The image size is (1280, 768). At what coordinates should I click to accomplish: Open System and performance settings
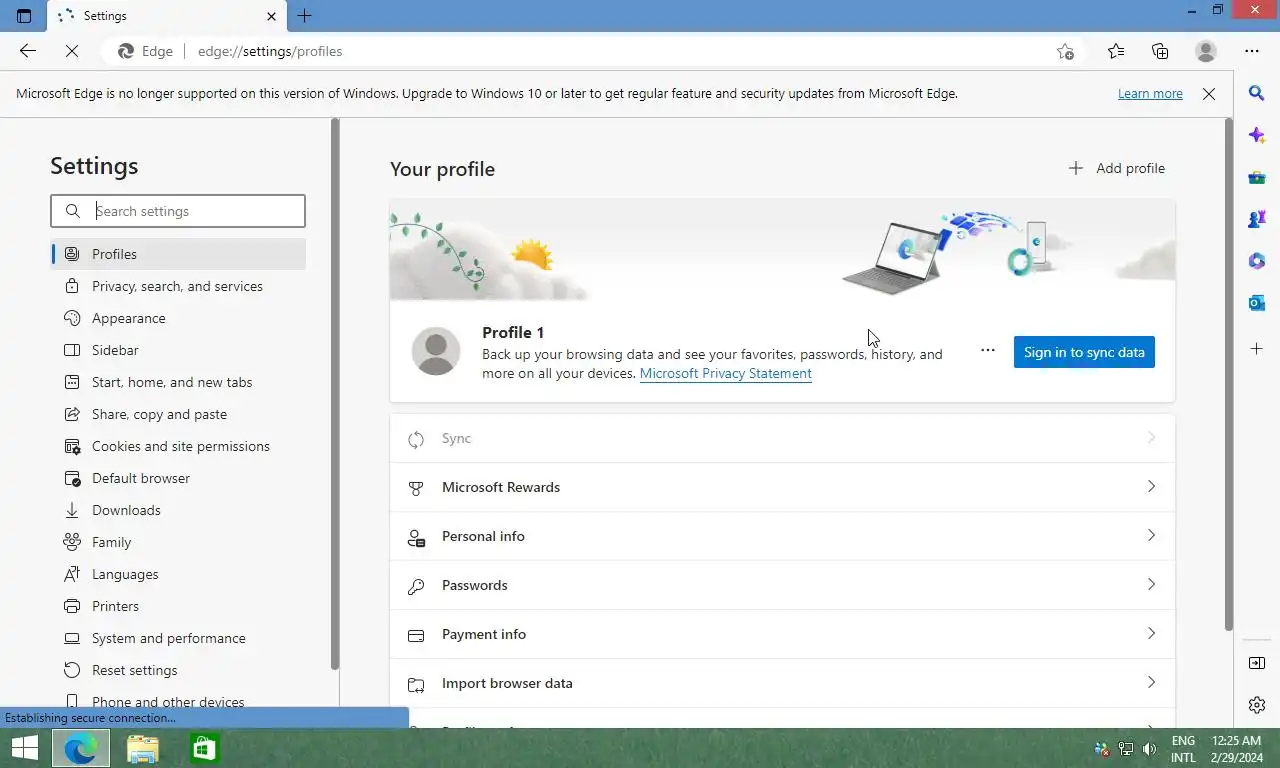click(178, 638)
